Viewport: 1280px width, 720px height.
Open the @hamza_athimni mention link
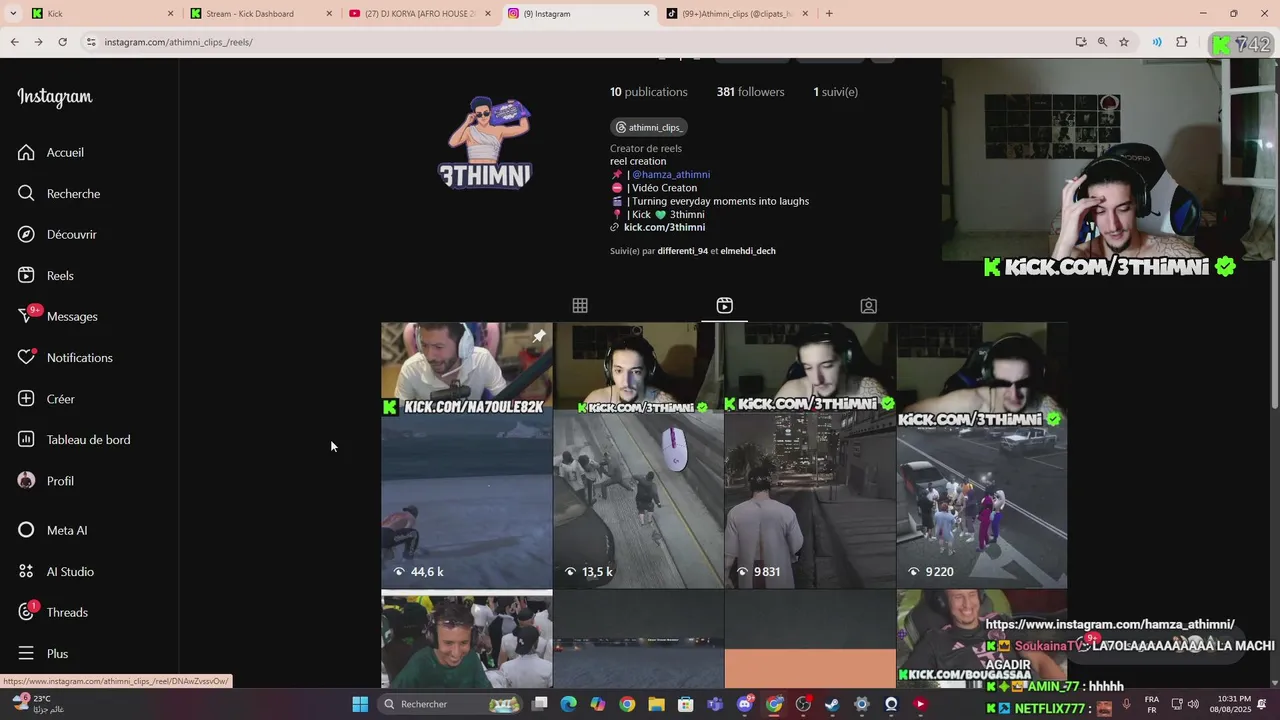[671, 174]
